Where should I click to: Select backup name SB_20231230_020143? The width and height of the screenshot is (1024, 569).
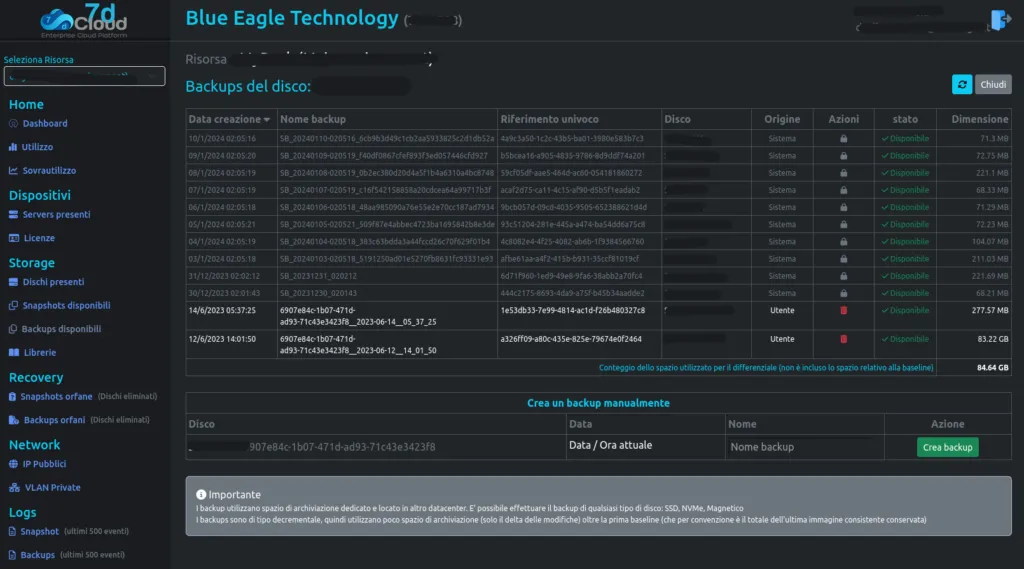pyautogui.click(x=318, y=293)
